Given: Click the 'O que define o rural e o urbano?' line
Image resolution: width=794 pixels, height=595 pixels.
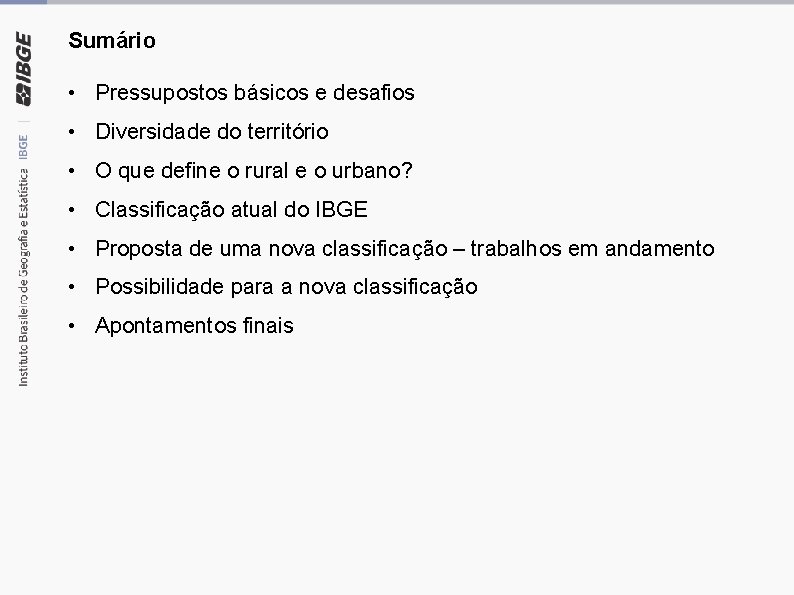Looking at the screenshot, I should [254, 171].
